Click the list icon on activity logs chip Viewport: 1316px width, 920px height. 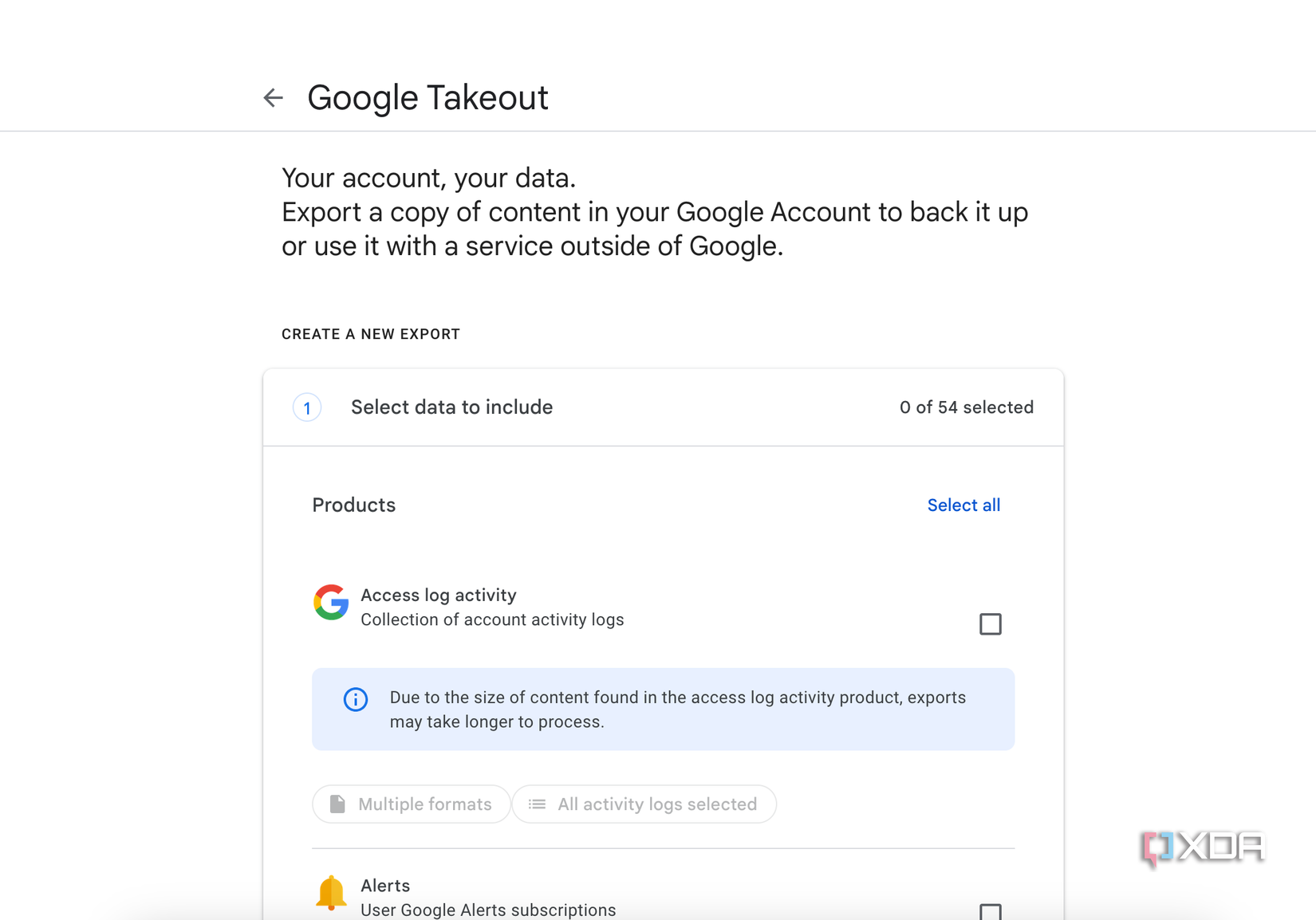[538, 804]
